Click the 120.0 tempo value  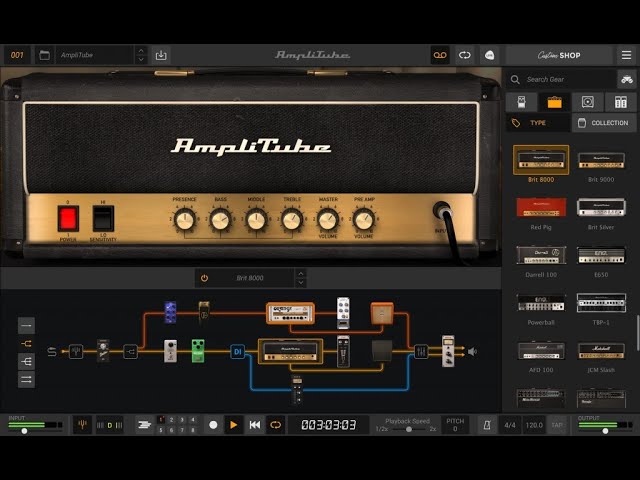tap(534, 425)
